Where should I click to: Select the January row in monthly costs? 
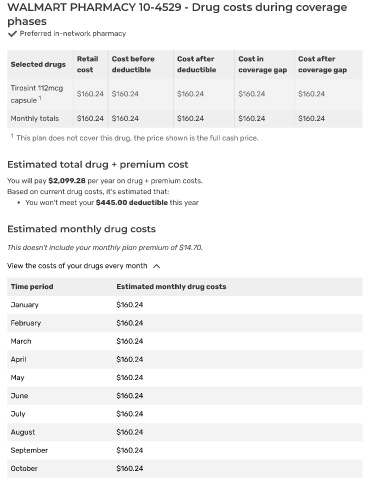[x=185, y=305]
